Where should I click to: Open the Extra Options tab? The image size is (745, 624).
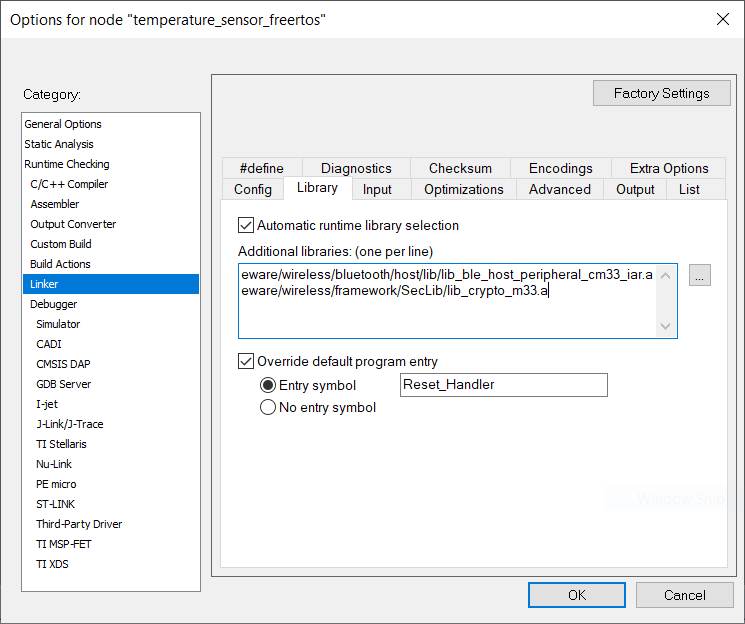668,168
